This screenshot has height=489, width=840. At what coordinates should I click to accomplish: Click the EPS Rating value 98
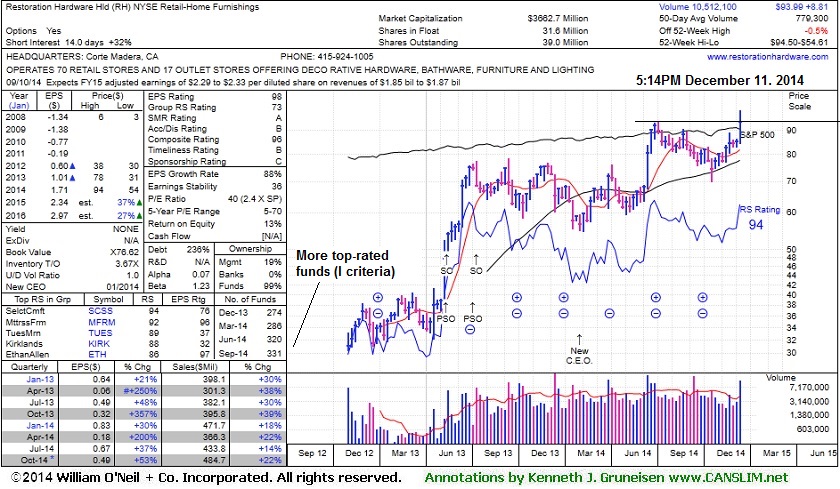[276, 97]
